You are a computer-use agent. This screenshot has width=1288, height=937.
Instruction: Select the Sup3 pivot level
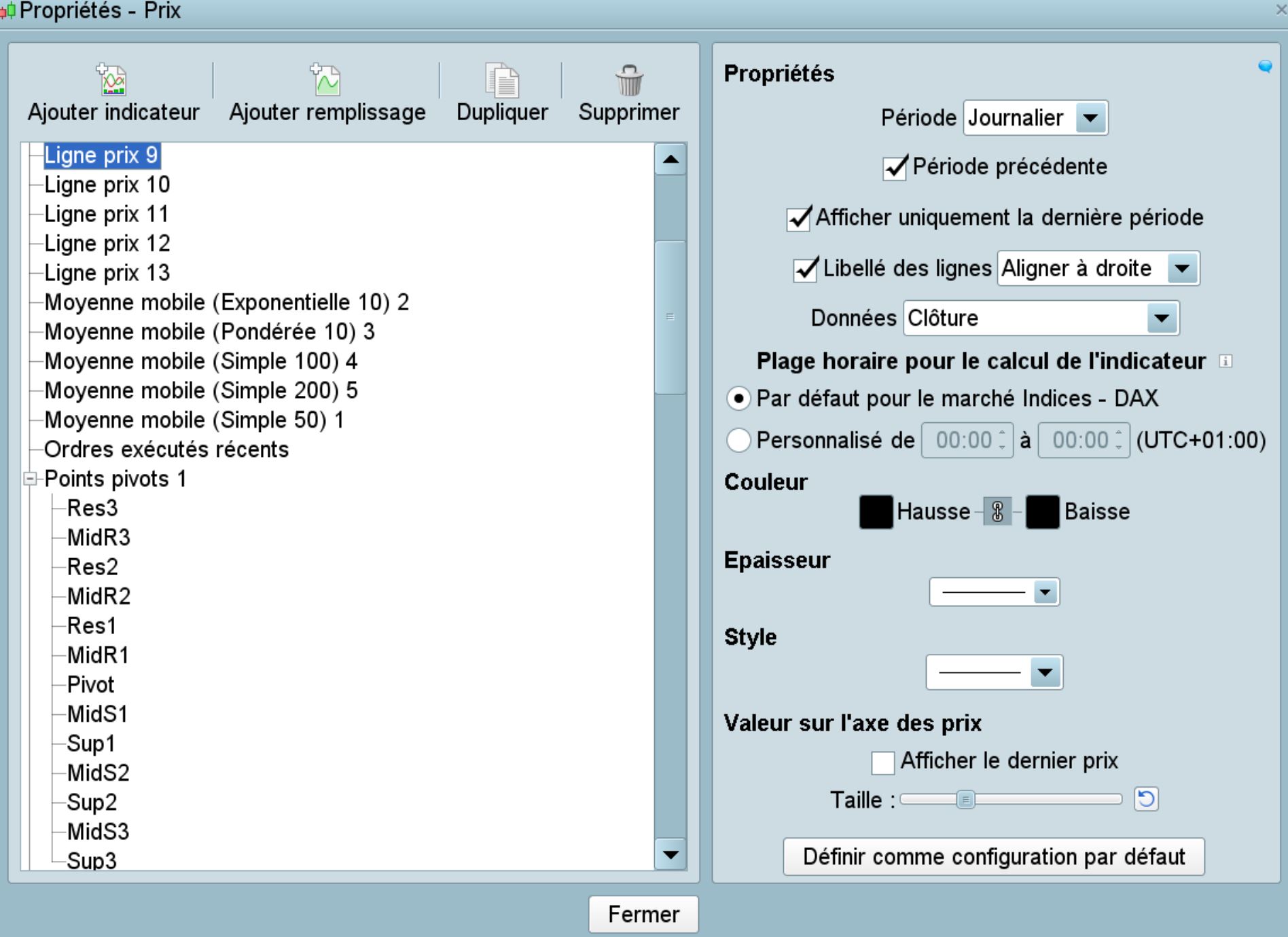tap(92, 861)
